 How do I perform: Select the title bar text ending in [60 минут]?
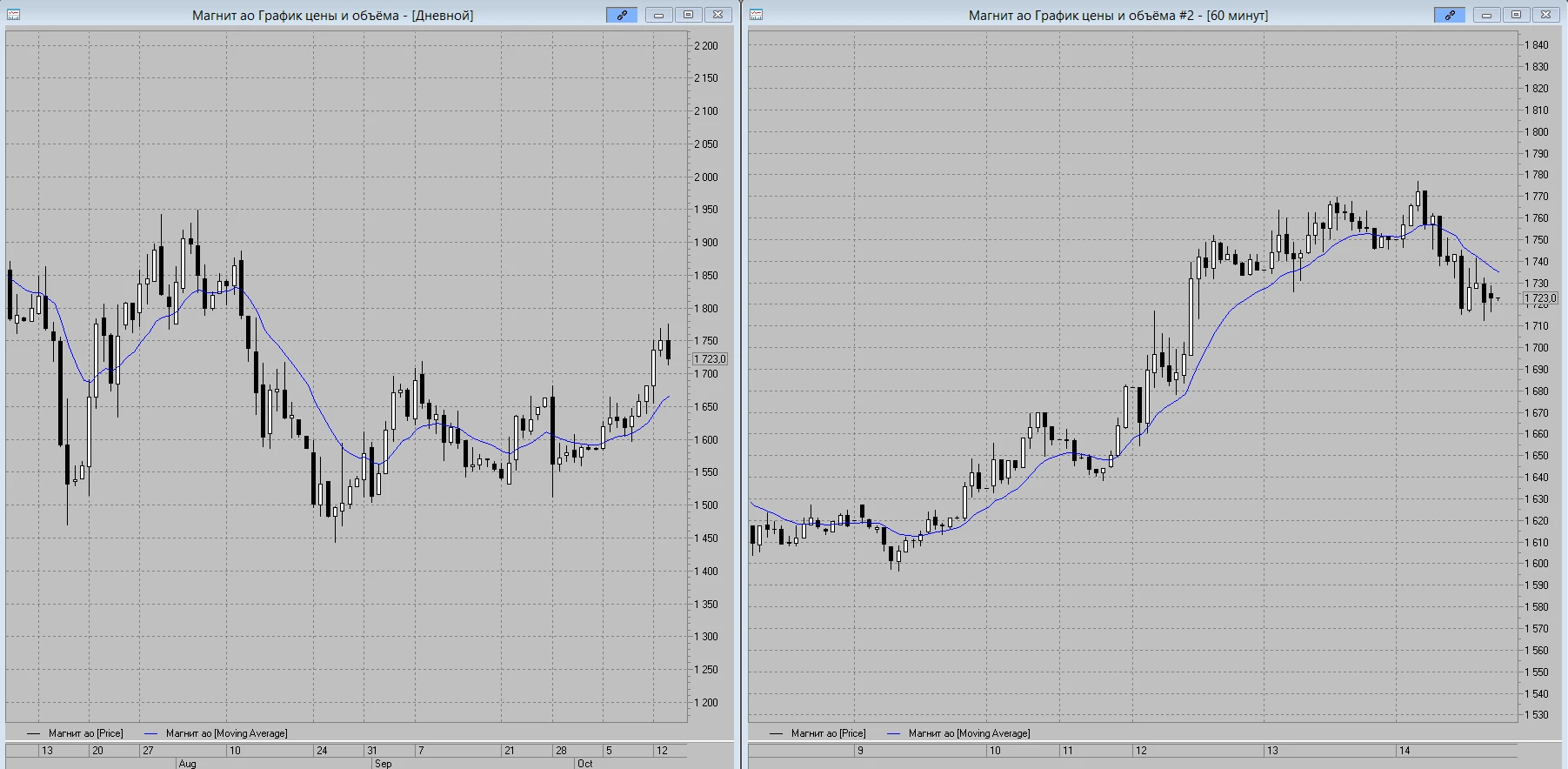1118,16
